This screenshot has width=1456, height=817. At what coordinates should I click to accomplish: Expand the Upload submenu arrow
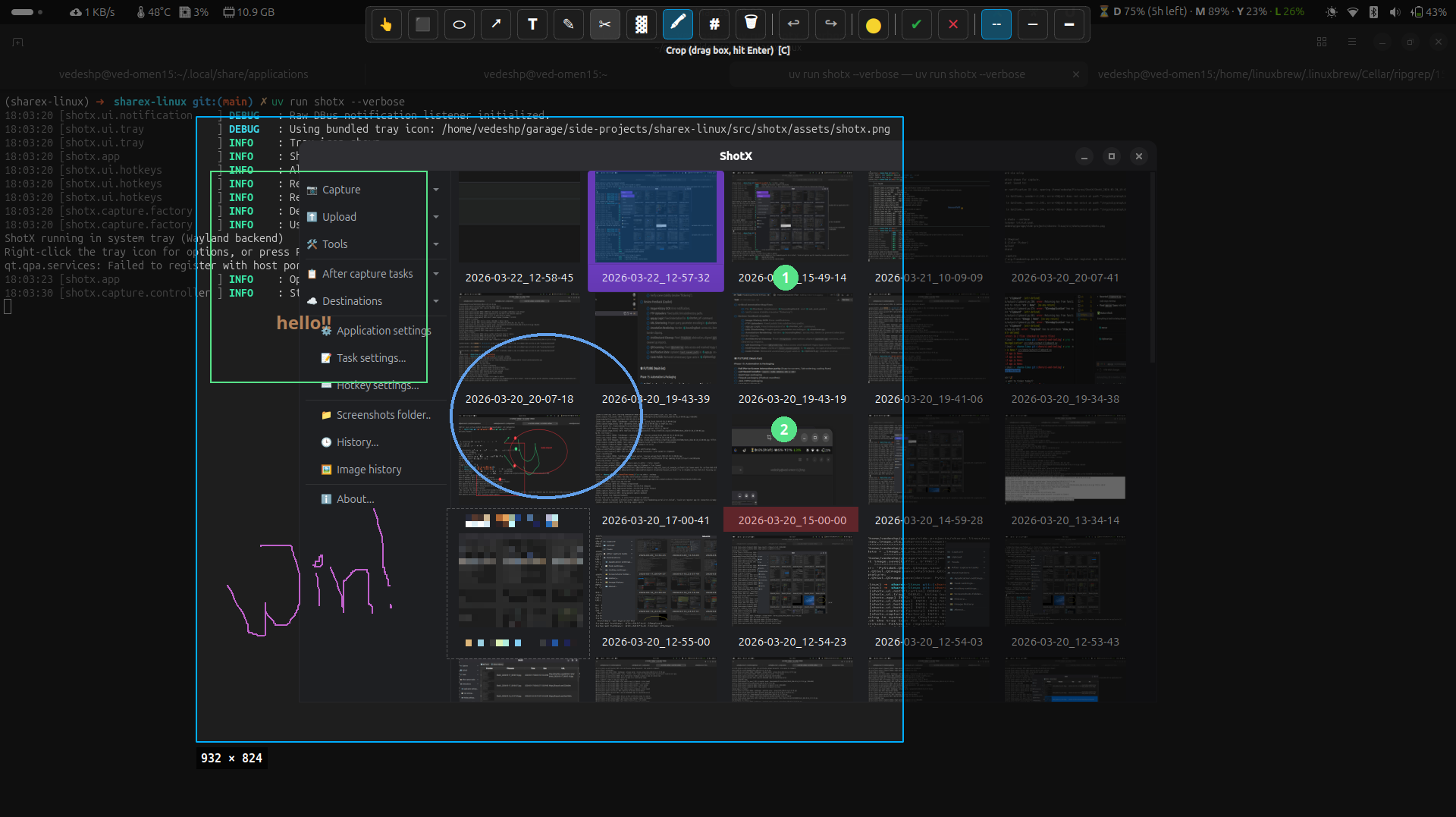pyautogui.click(x=436, y=217)
